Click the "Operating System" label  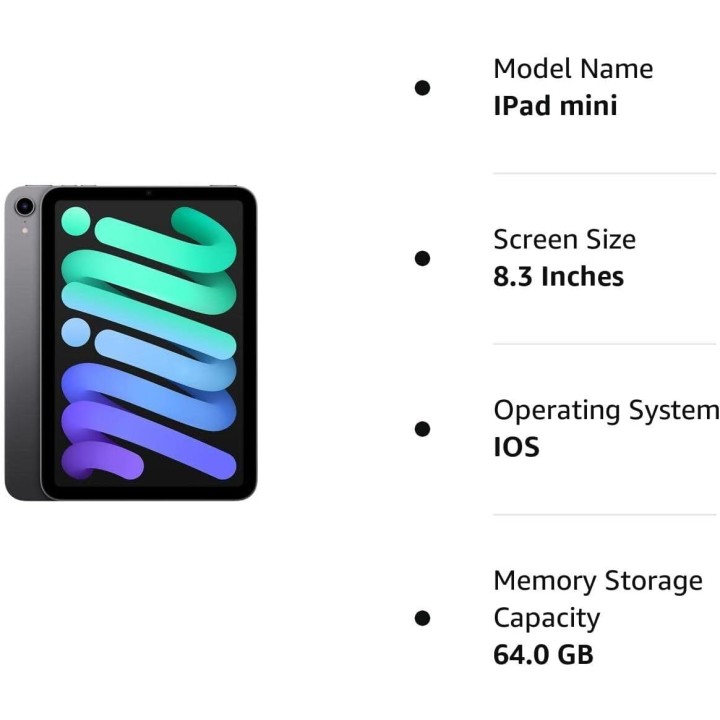[605, 411]
